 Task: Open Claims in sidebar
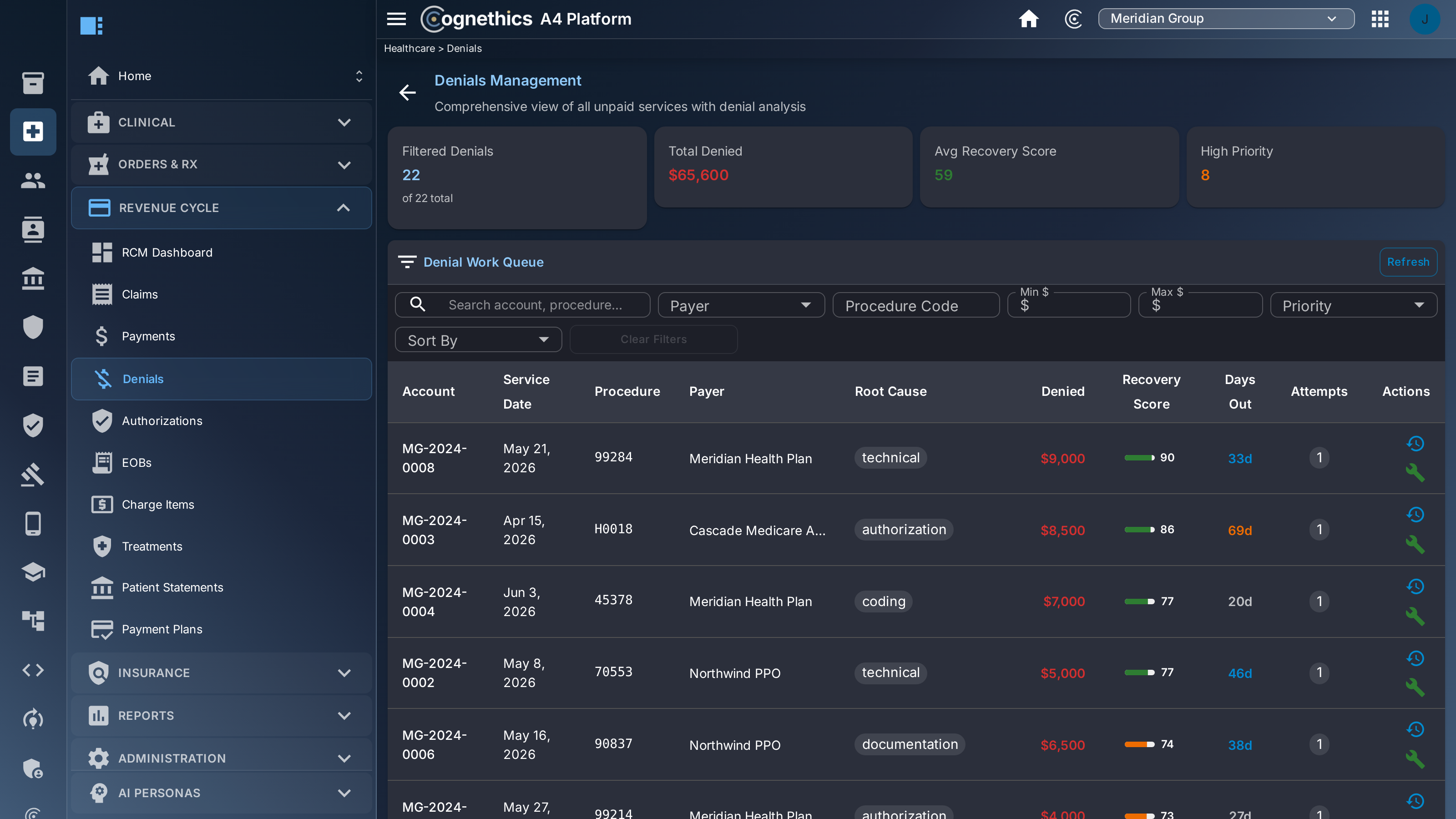click(222, 294)
